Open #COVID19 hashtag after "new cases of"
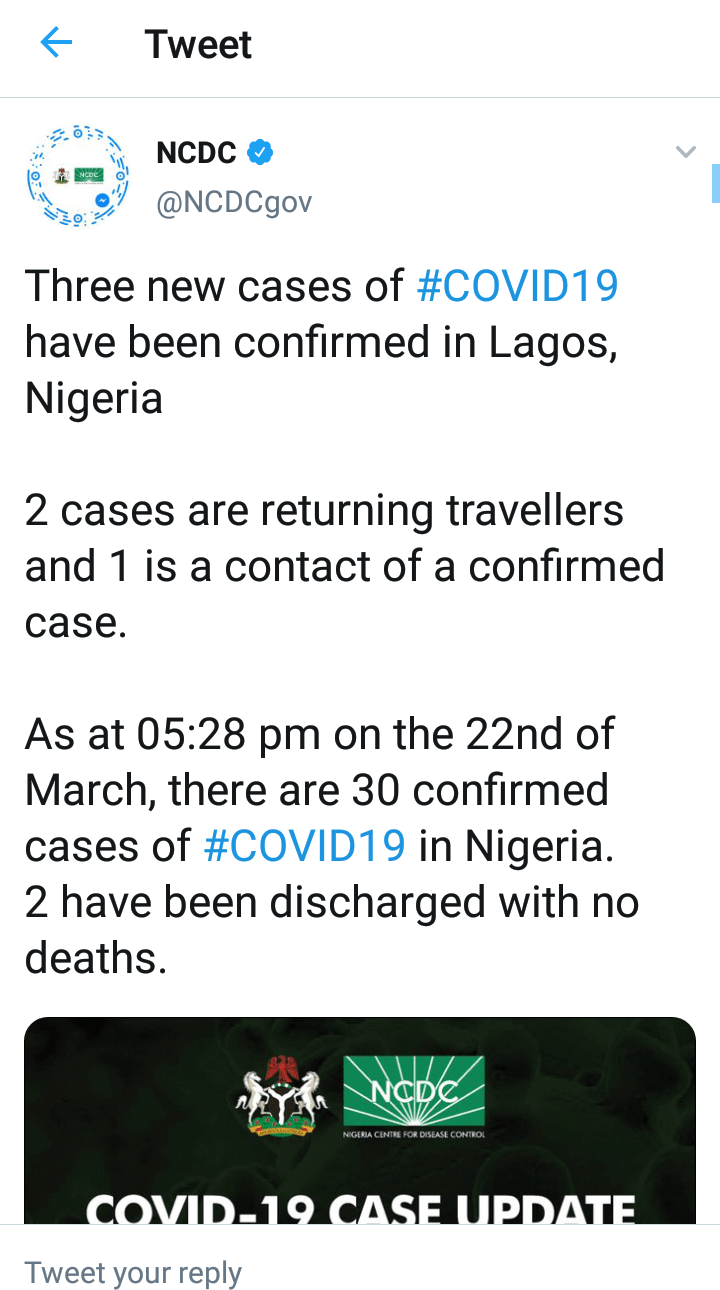Screen dimensions: 720x1290 517,286
